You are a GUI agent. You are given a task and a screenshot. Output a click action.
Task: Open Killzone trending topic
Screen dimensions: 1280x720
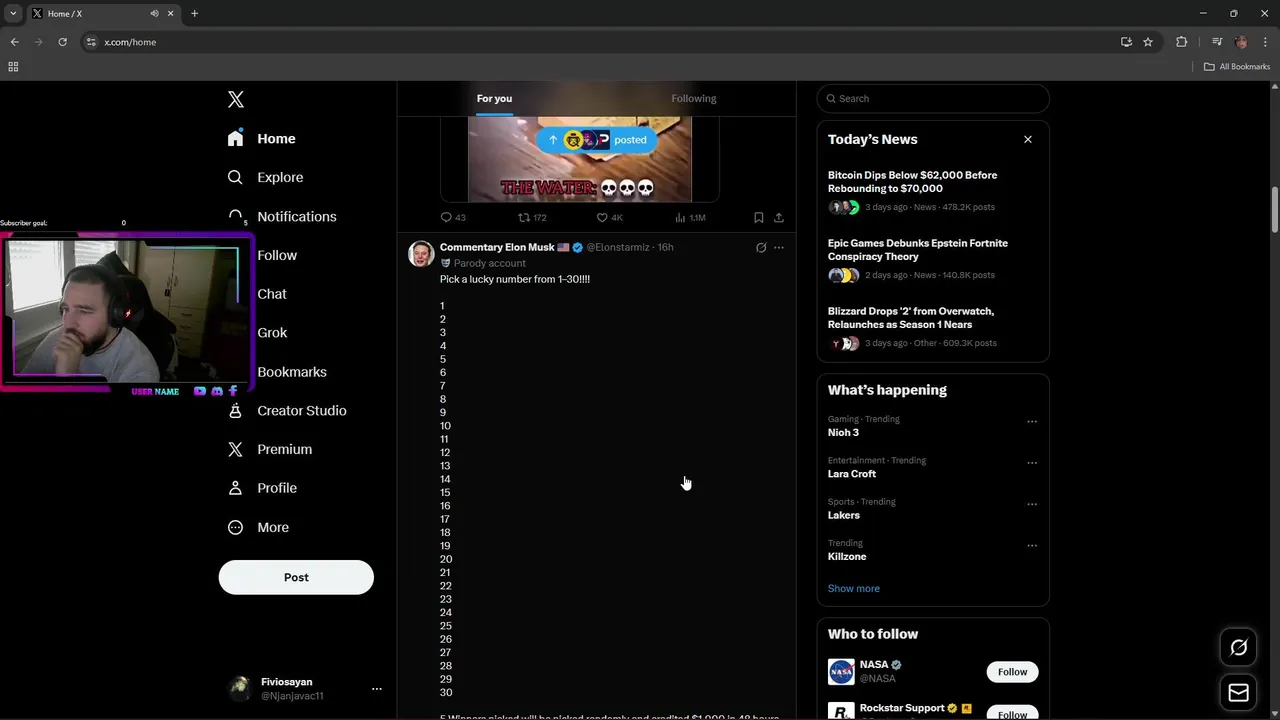pos(847,556)
